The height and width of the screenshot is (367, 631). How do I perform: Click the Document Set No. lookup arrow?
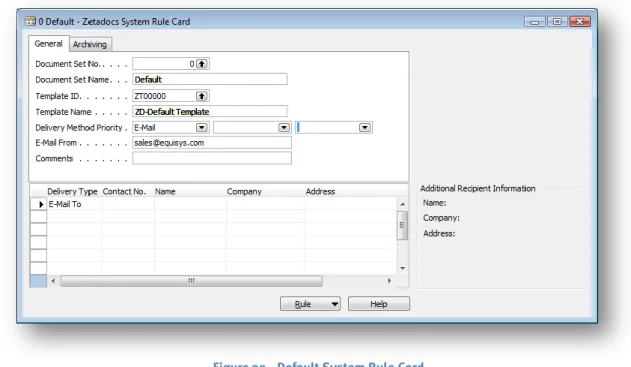pyautogui.click(x=202, y=64)
